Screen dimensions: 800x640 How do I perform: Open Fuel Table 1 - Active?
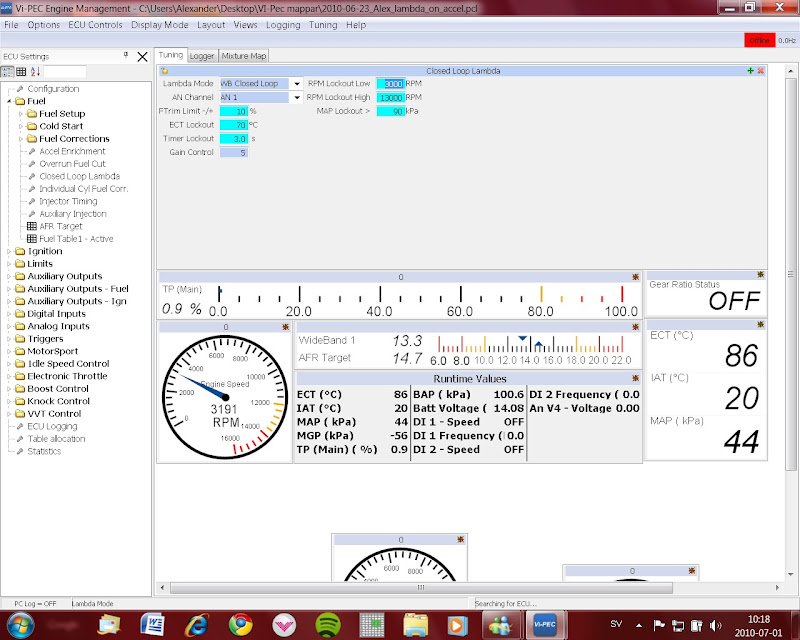coord(76,239)
